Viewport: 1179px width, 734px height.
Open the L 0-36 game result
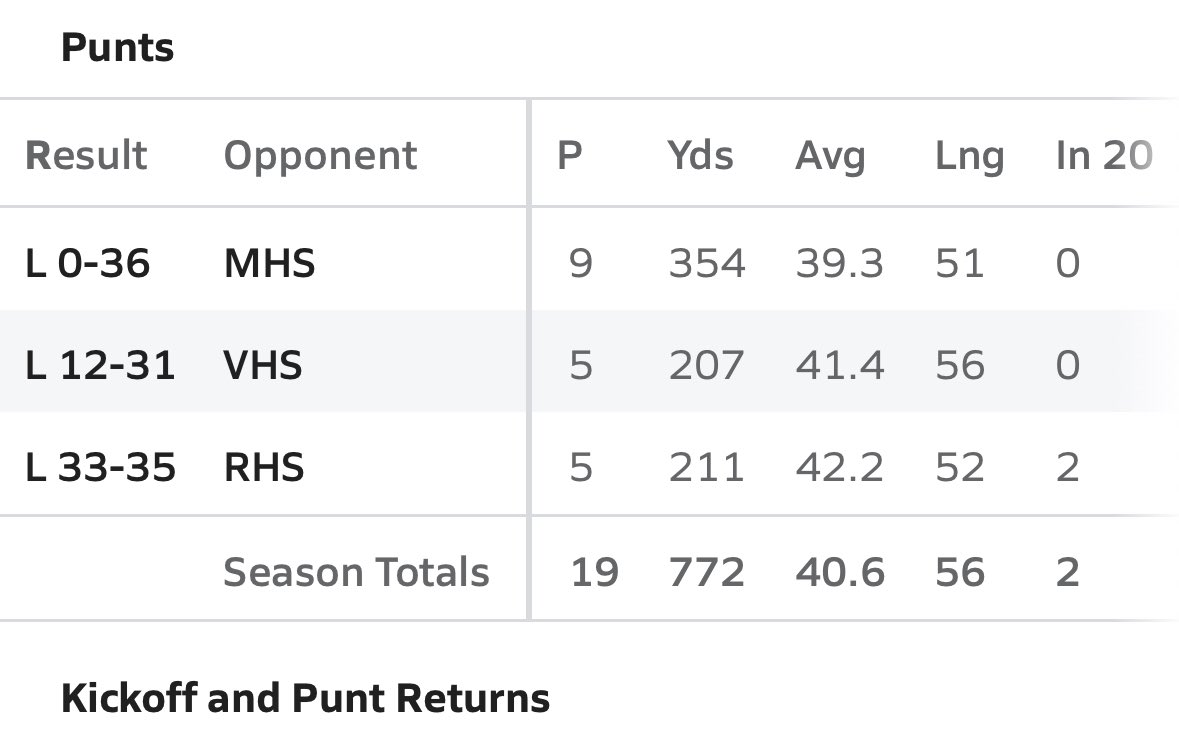click(87, 263)
